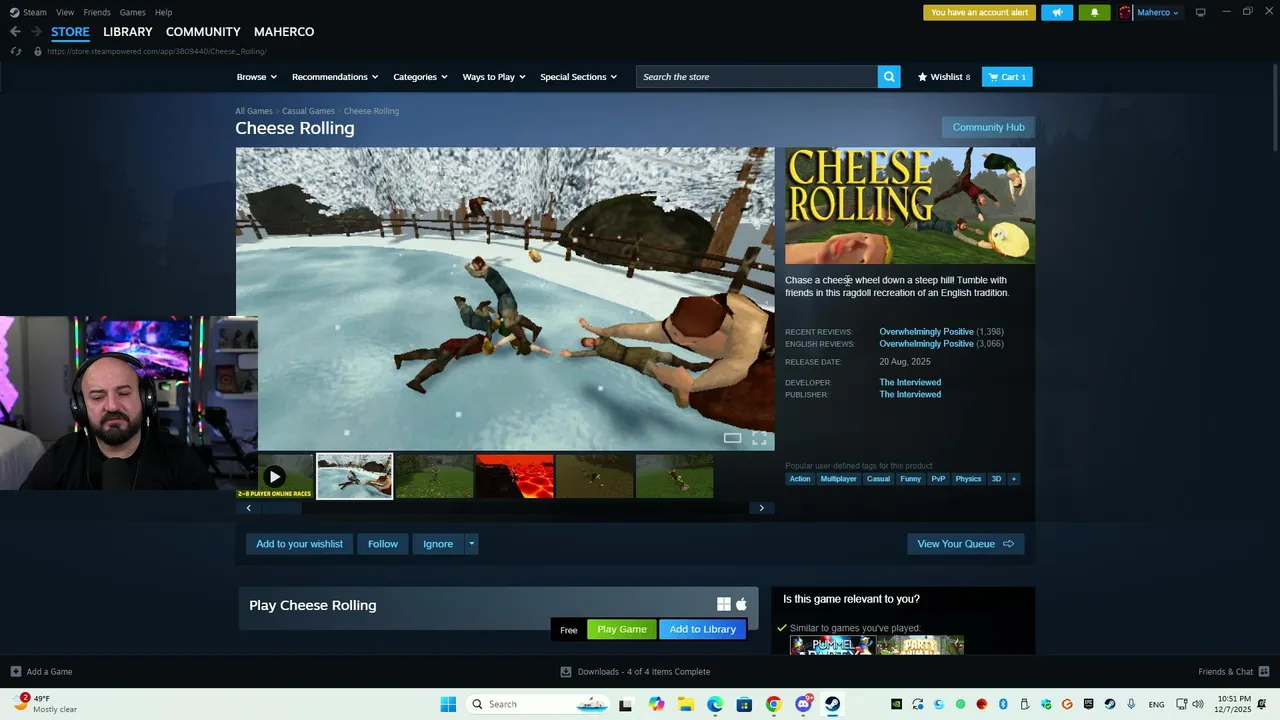Open the Games menu
Image resolution: width=1280 pixels, height=720 pixels.
pos(132,12)
